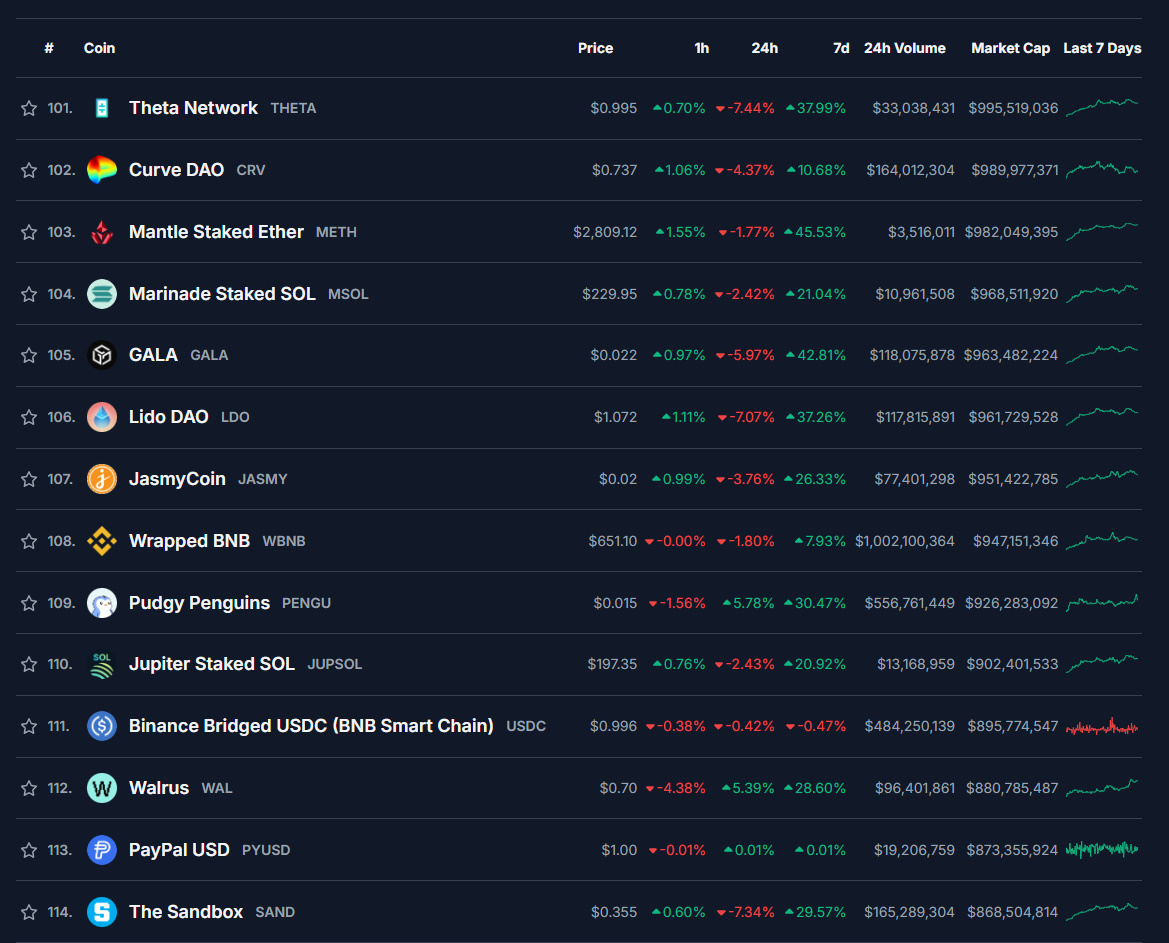
Task: Add Mantle Staked Ether to watchlist star
Action: coord(29,232)
